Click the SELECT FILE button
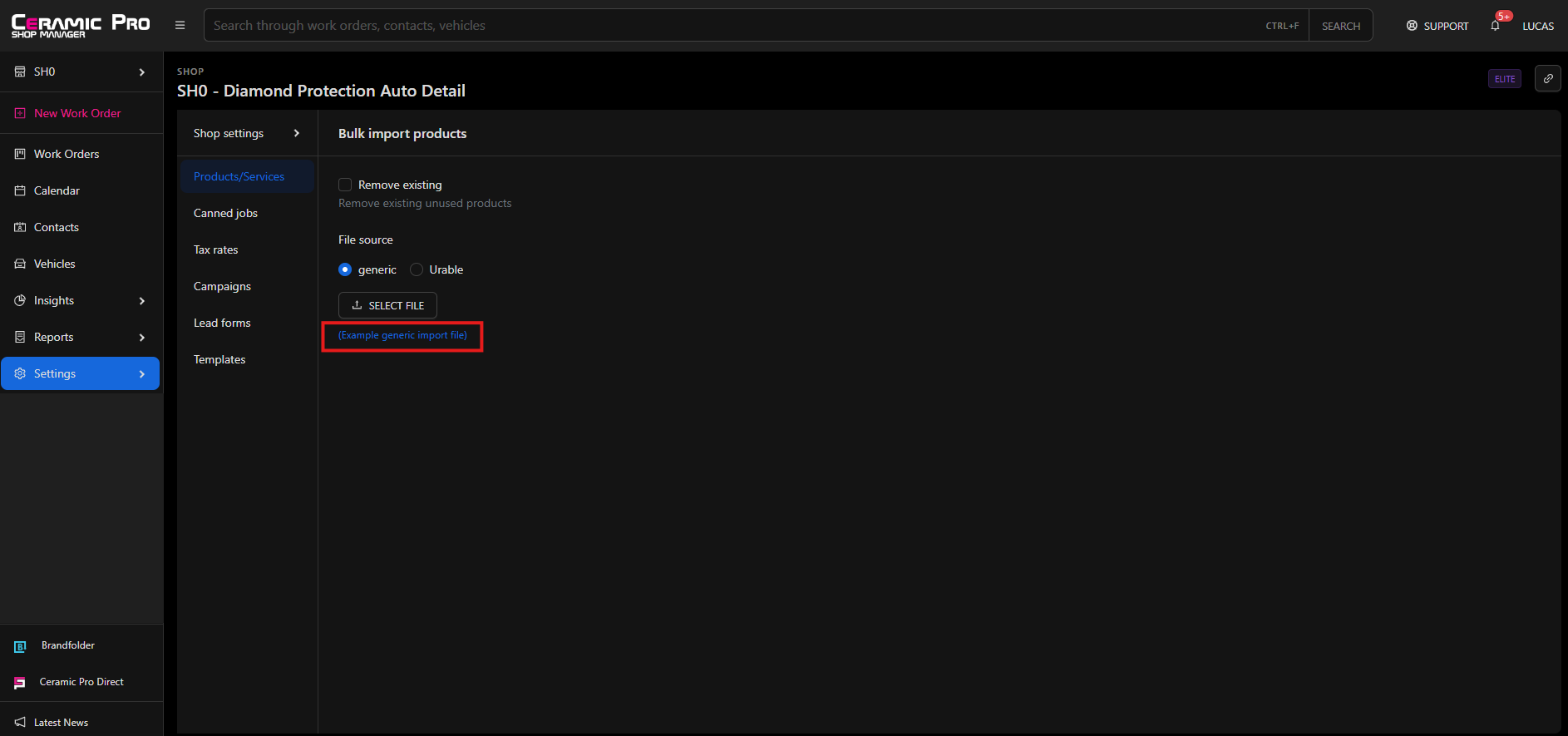This screenshot has height=736, width=1568. click(387, 305)
